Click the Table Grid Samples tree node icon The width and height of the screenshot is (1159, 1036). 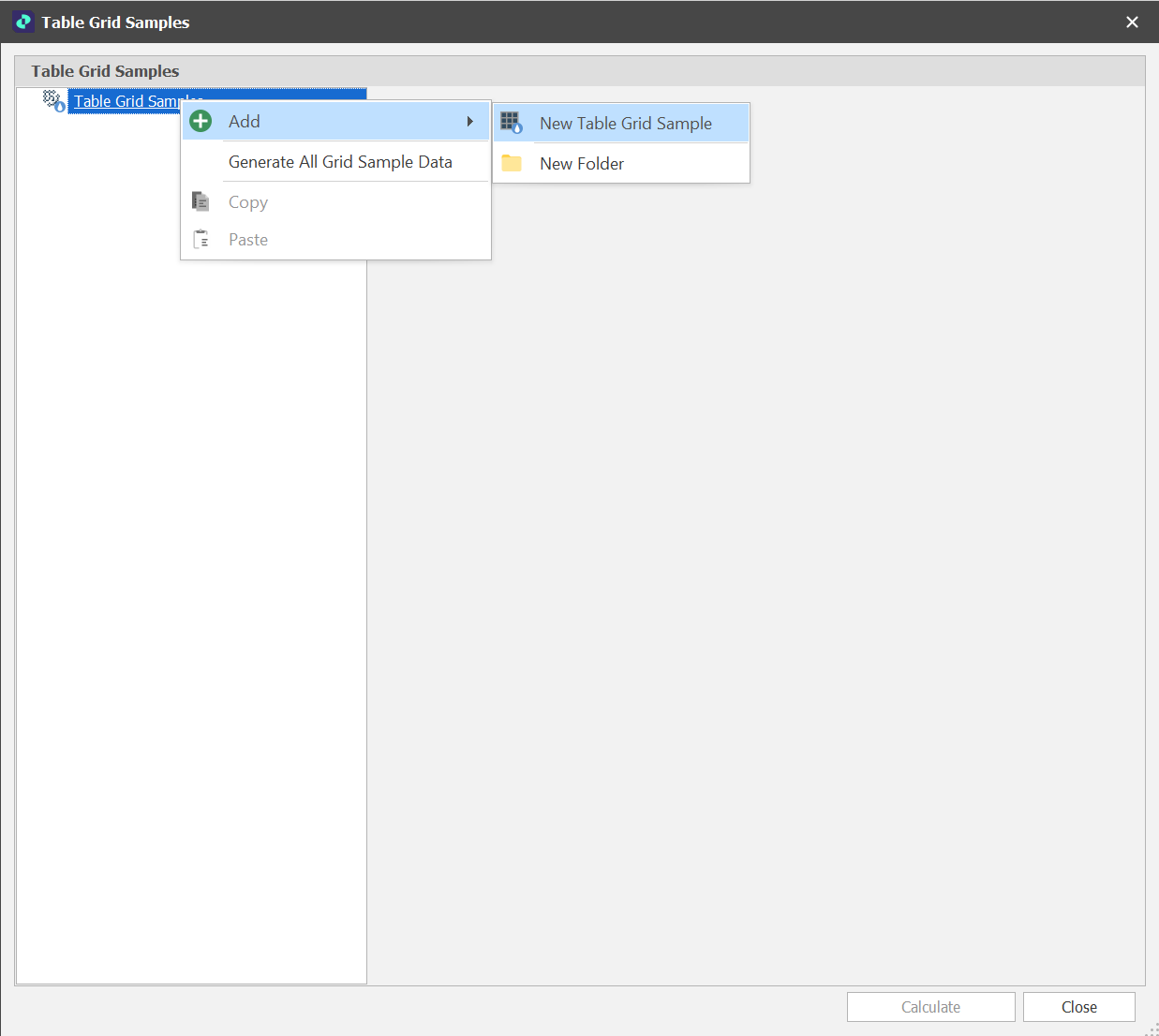pos(54,100)
